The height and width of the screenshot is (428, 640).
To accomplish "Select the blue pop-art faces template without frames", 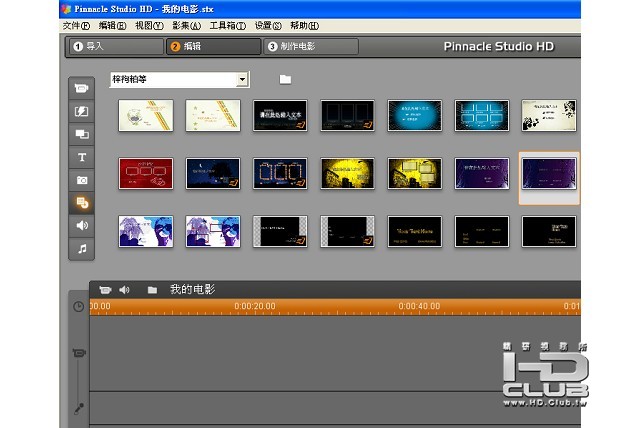I will [146, 231].
